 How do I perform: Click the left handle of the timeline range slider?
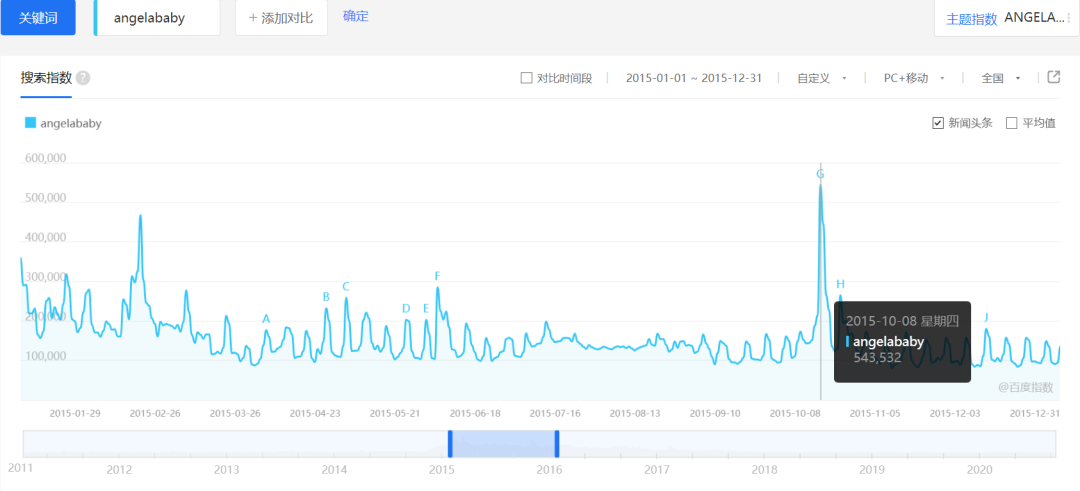(450, 444)
